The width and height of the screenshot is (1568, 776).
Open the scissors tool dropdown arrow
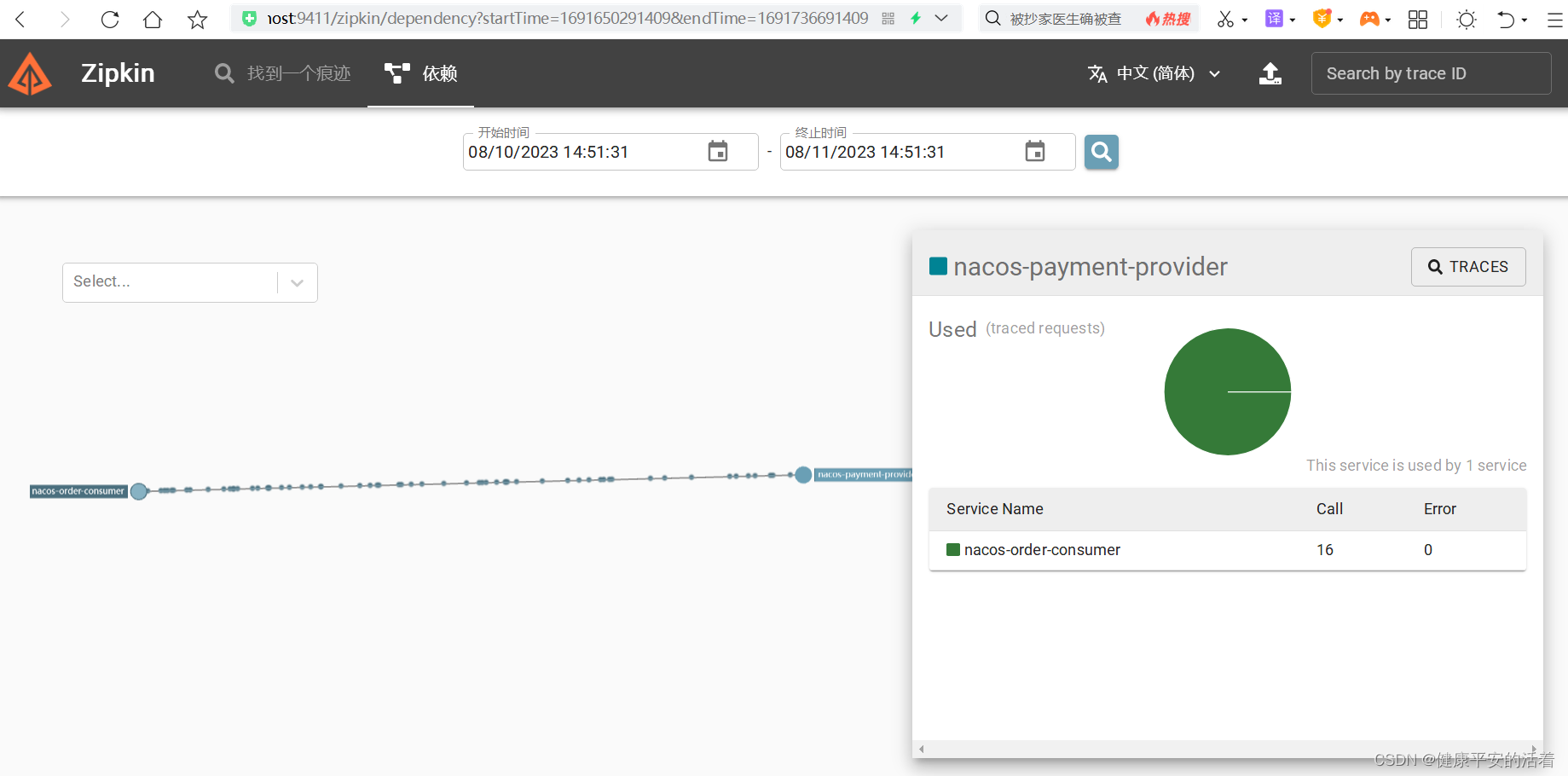(x=1245, y=20)
